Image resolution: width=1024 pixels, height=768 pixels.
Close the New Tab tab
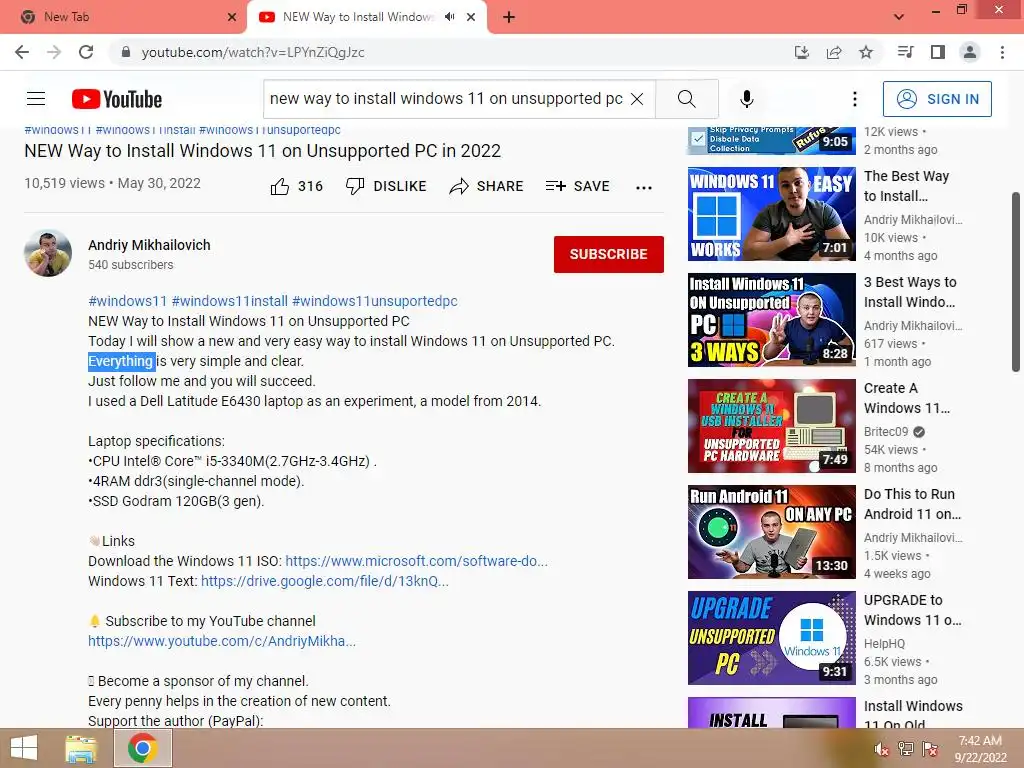pyautogui.click(x=232, y=17)
